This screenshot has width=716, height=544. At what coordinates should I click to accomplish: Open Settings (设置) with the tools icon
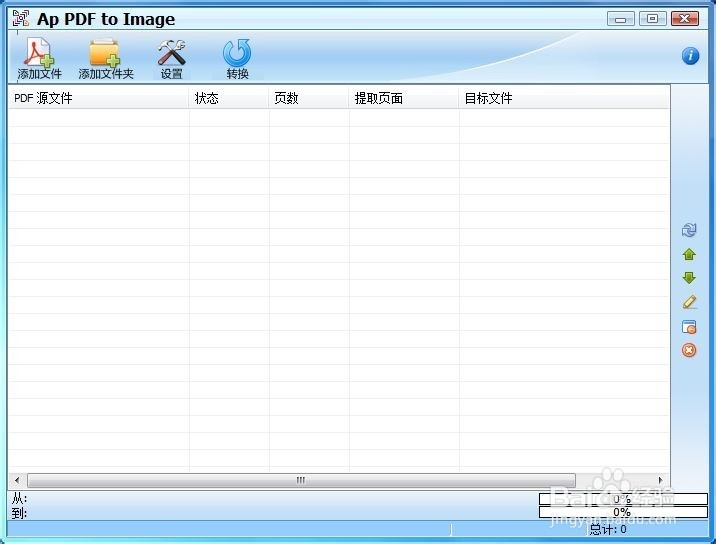(171, 58)
